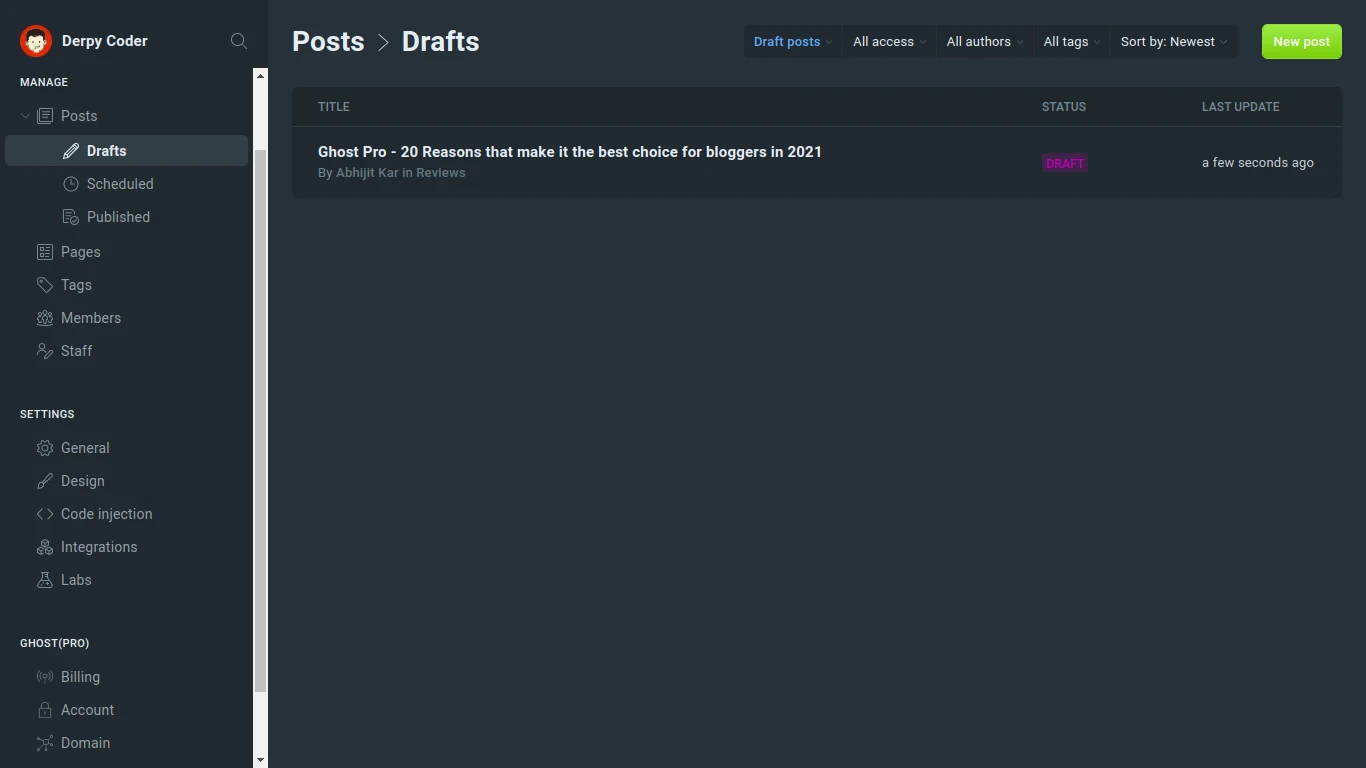Viewport: 1366px width, 768px height.
Task: Click the Derpy Coder site name
Action: coord(105,41)
